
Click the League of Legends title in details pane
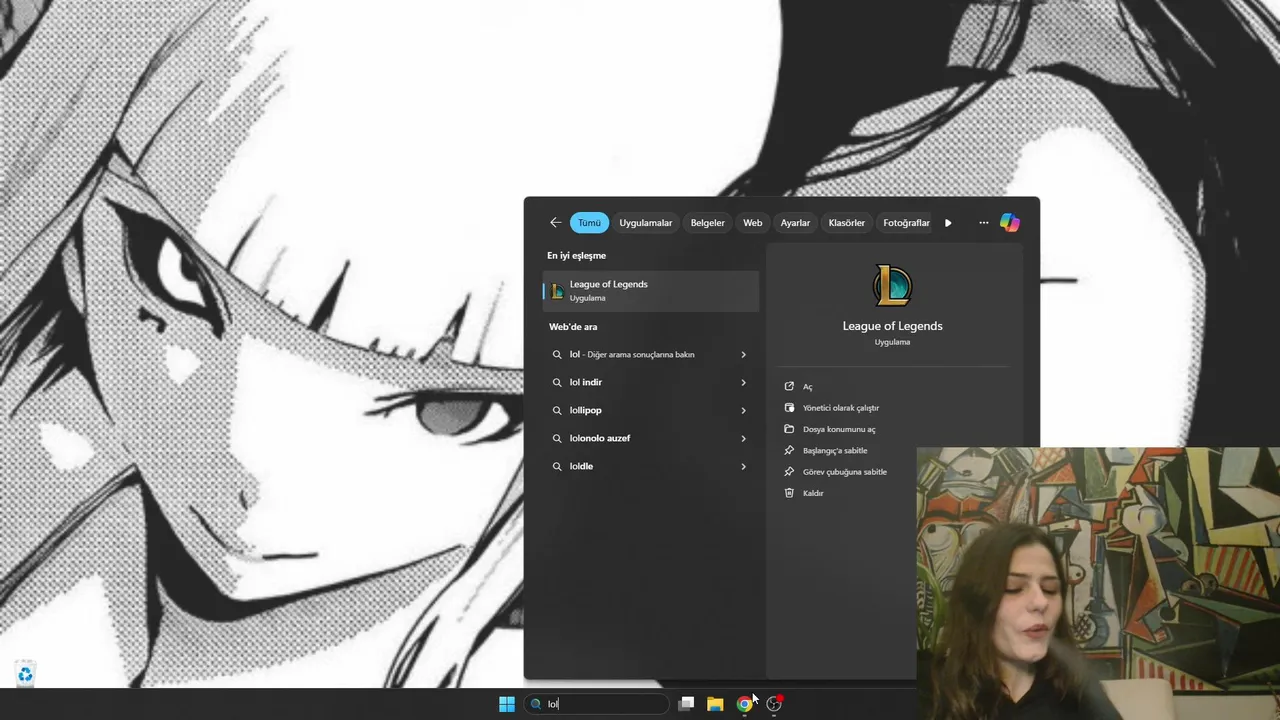tap(892, 326)
